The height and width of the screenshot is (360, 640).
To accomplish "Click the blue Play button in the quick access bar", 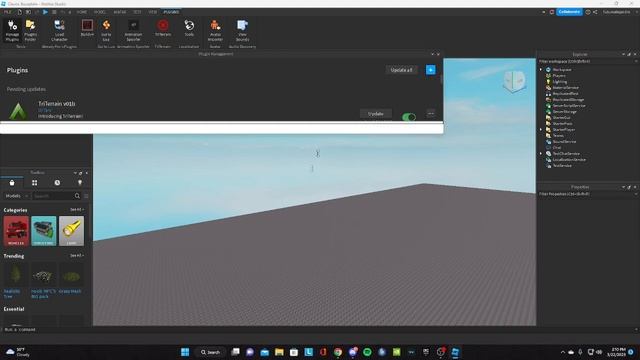I will point(45,12).
